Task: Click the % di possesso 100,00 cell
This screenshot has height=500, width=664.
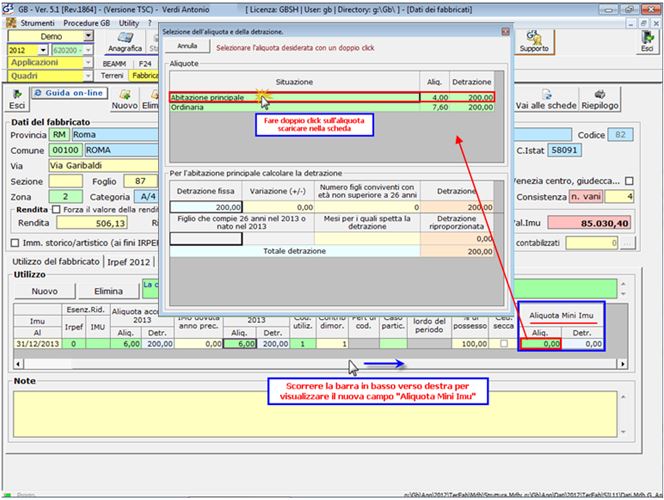Action: click(470, 344)
